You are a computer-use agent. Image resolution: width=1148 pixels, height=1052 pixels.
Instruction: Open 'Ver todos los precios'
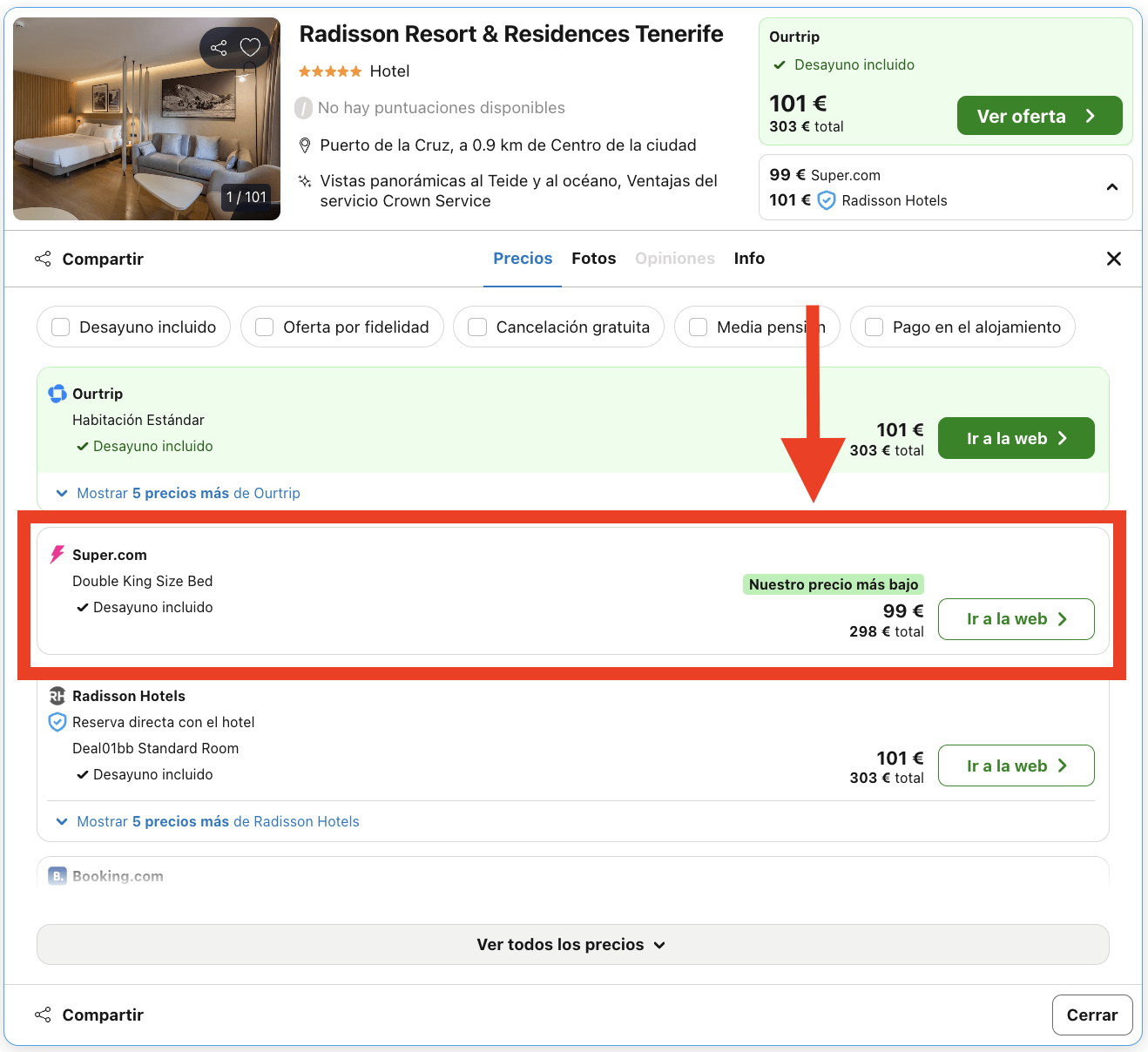click(573, 945)
